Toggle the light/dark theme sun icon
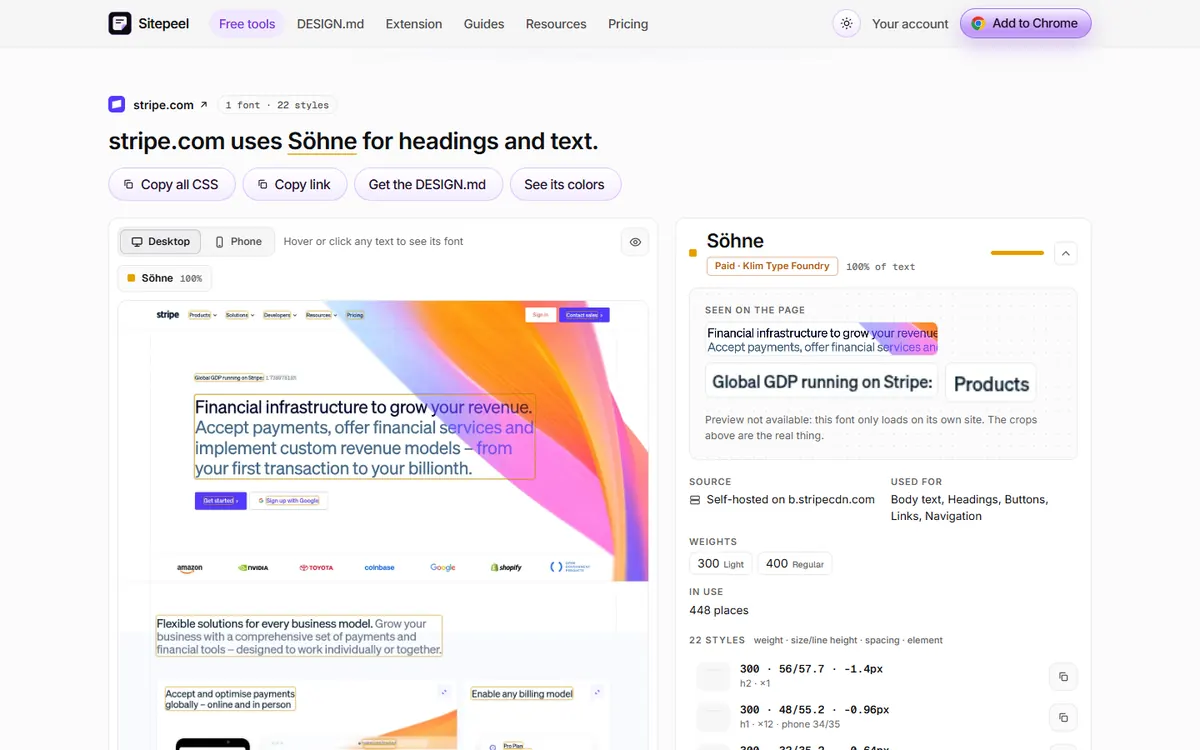This screenshot has width=1200, height=750. [x=847, y=24]
